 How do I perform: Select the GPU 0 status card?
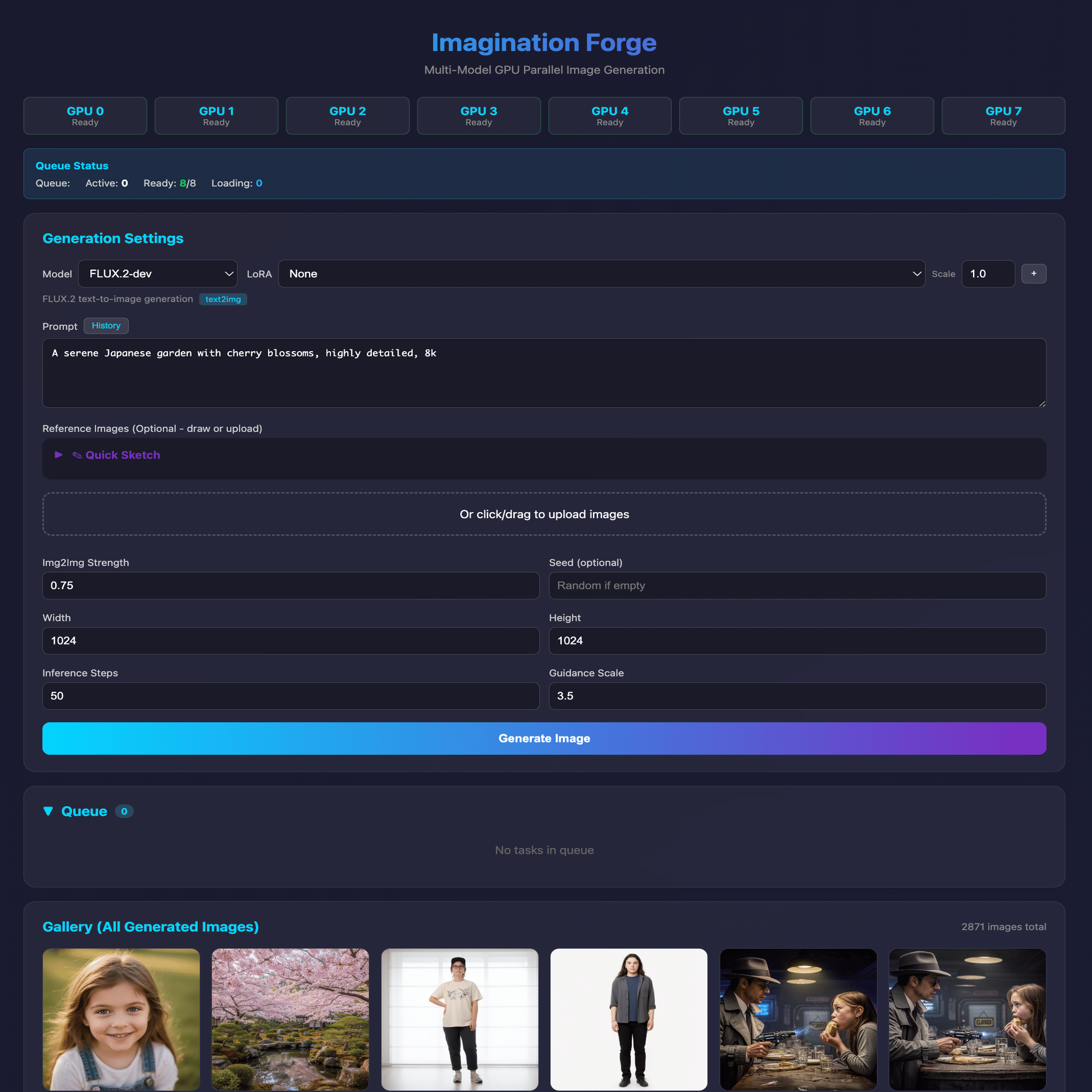[x=85, y=116]
